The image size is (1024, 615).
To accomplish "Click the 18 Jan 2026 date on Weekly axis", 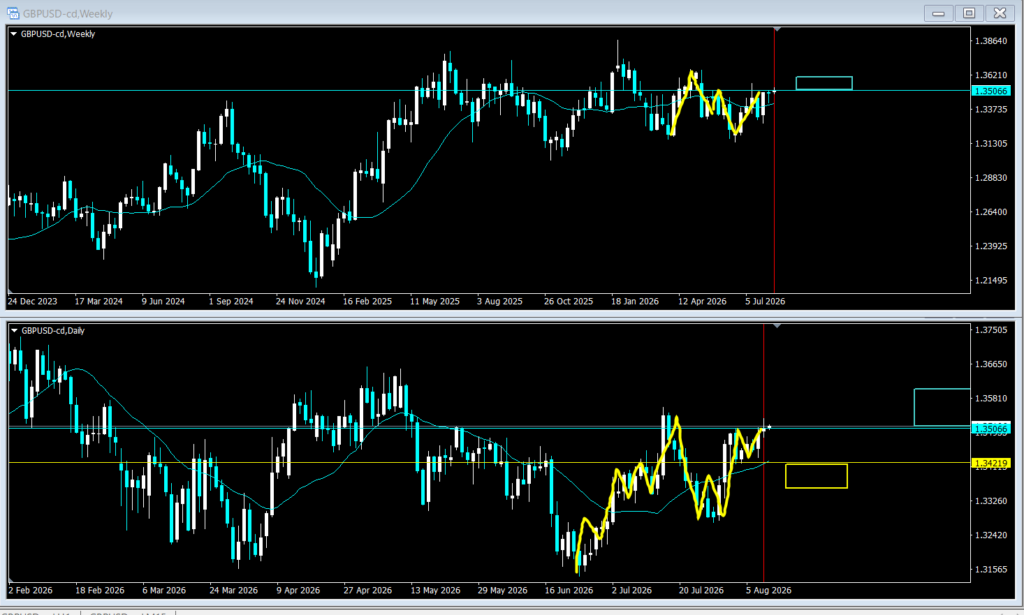I will (635, 301).
